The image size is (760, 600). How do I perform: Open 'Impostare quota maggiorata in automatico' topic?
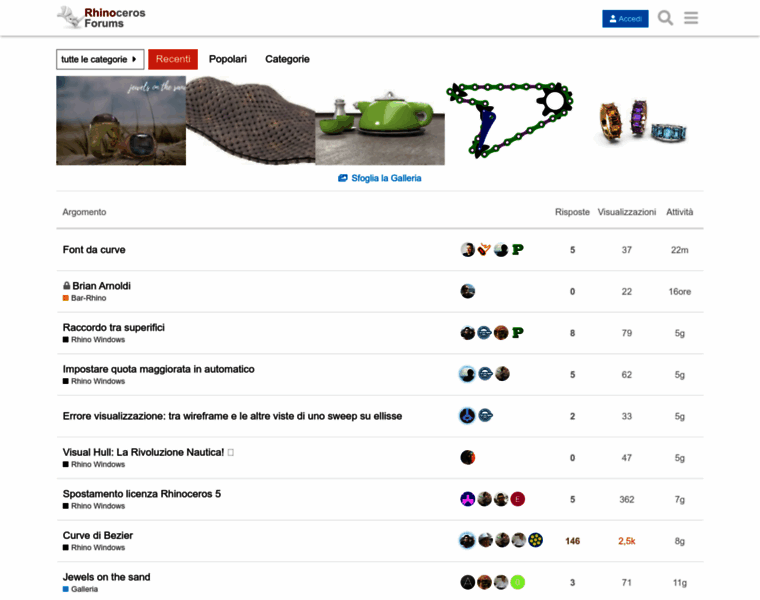point(158,369)
